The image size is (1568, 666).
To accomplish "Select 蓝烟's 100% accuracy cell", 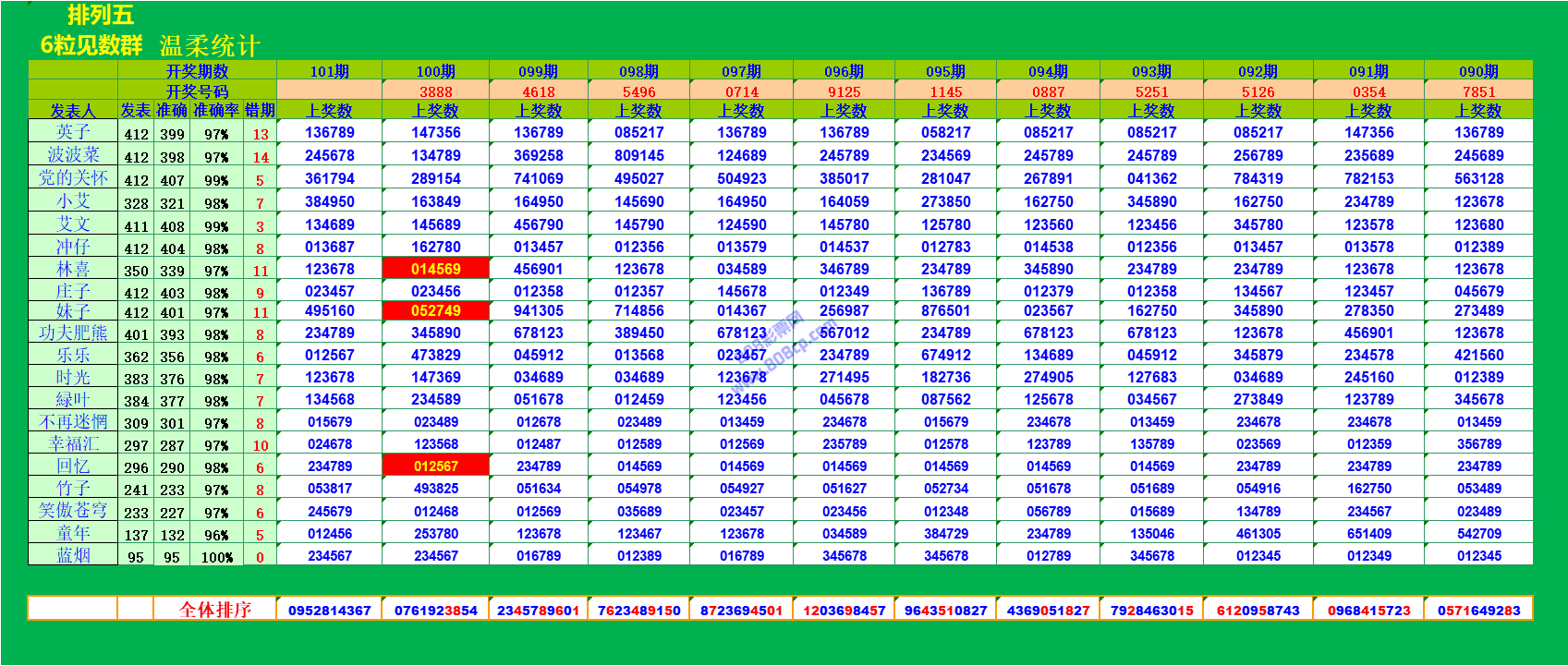I will coord(216,557).
